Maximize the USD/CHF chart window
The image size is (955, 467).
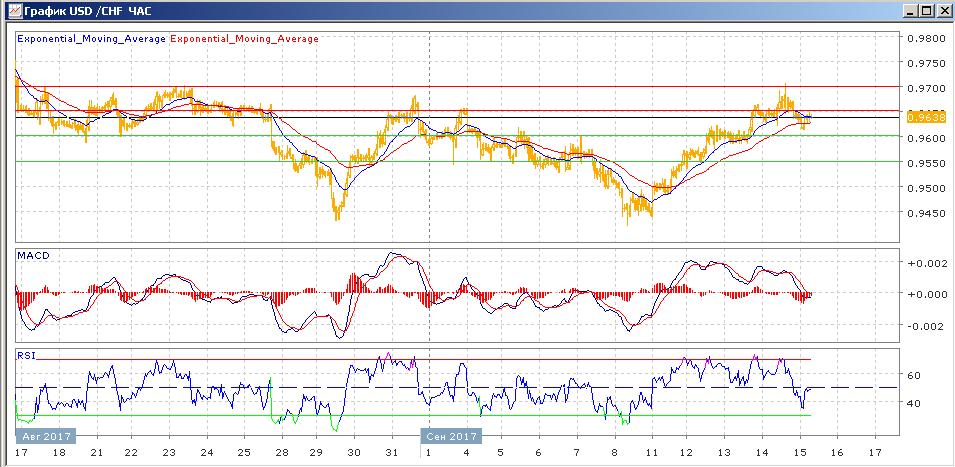tap(925, 11)
